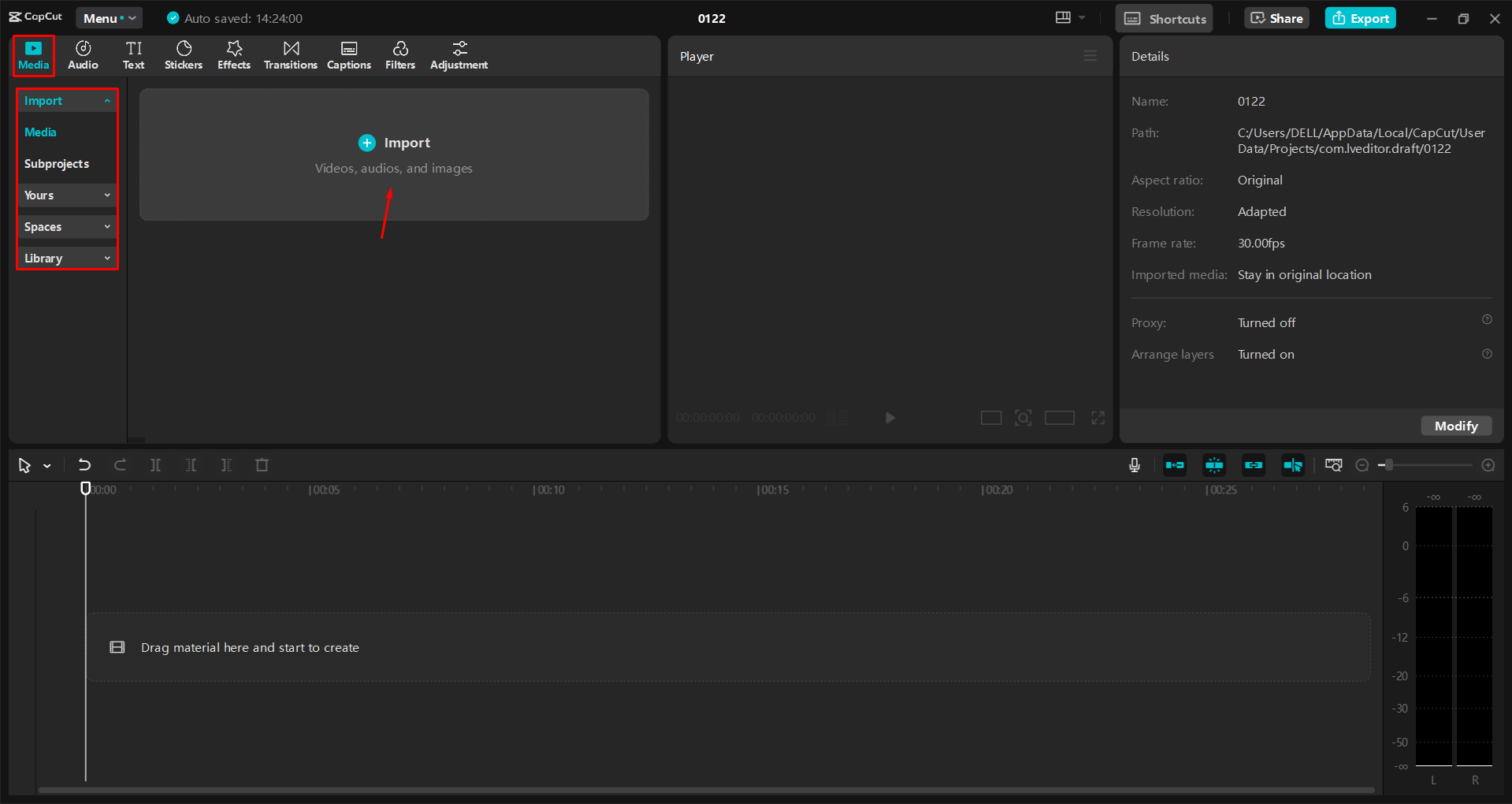This screenshot has height=804, width=1512.
Task: Open the Captions panel
Action: pyautogui.click(x=349, y=54)
